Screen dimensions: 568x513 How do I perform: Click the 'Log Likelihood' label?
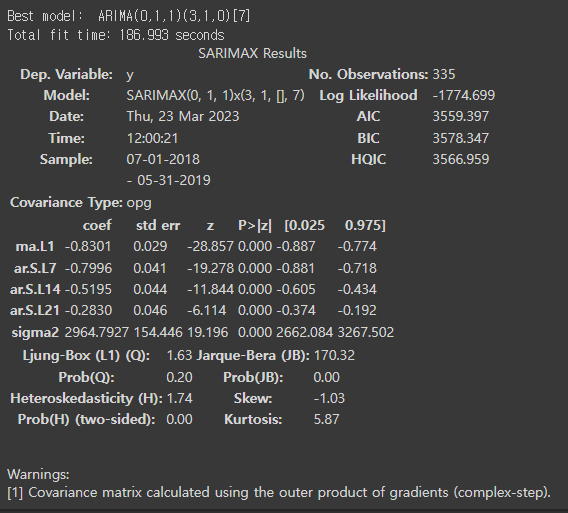(368, 96)
